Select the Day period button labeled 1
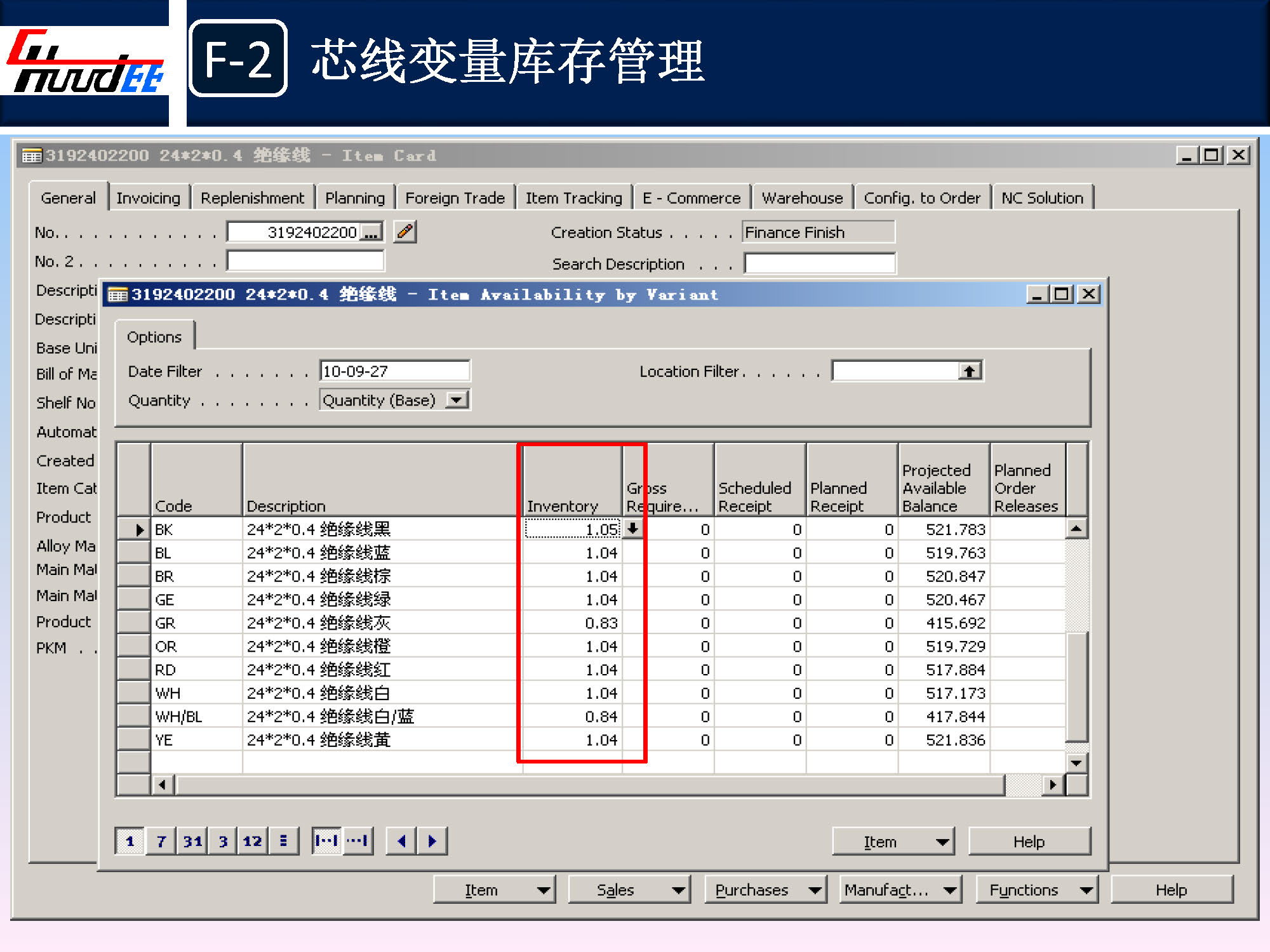This screenshot has height=952, width=1270. (130, 841)
